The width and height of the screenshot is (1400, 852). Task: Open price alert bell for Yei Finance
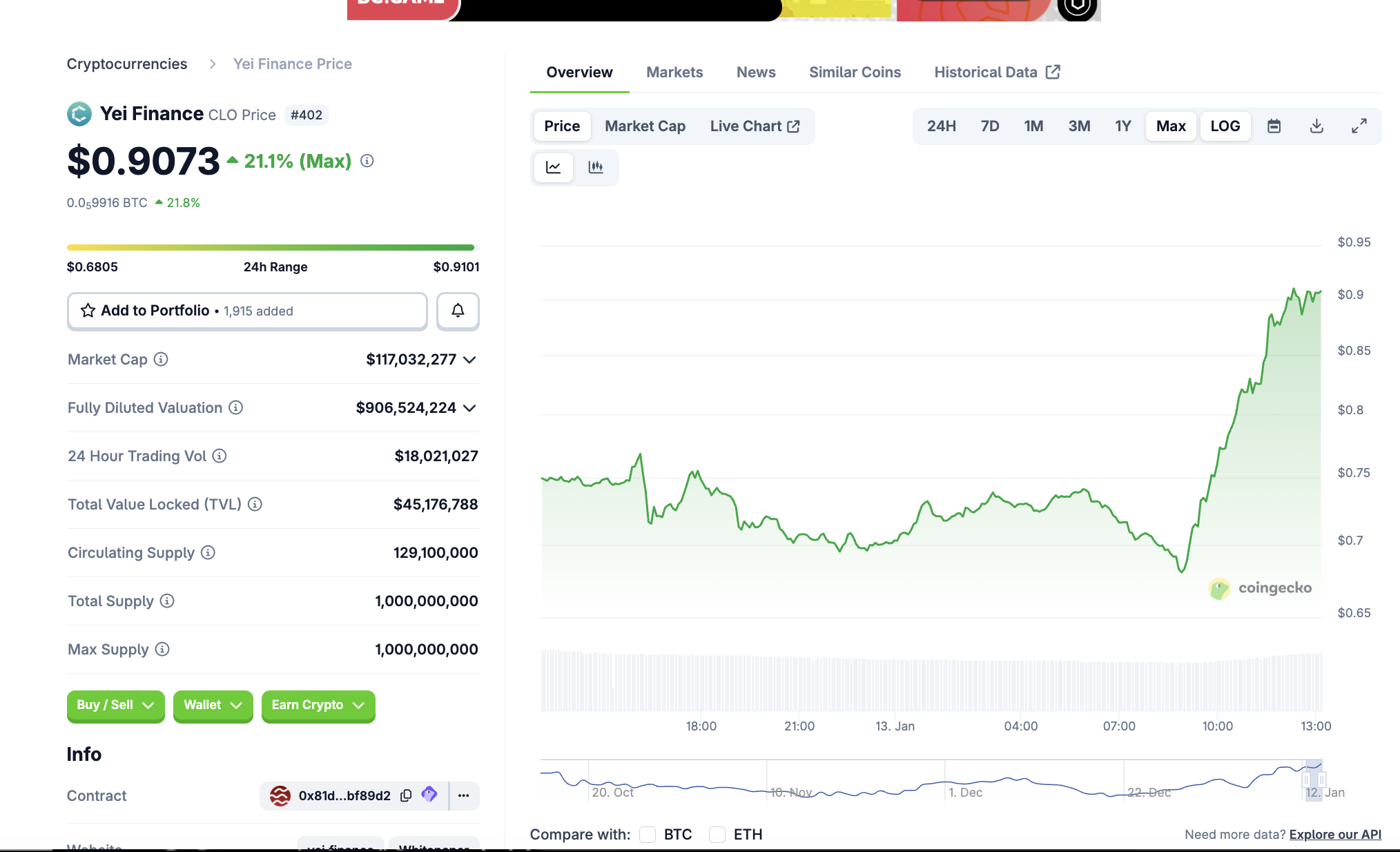[457, 311]
